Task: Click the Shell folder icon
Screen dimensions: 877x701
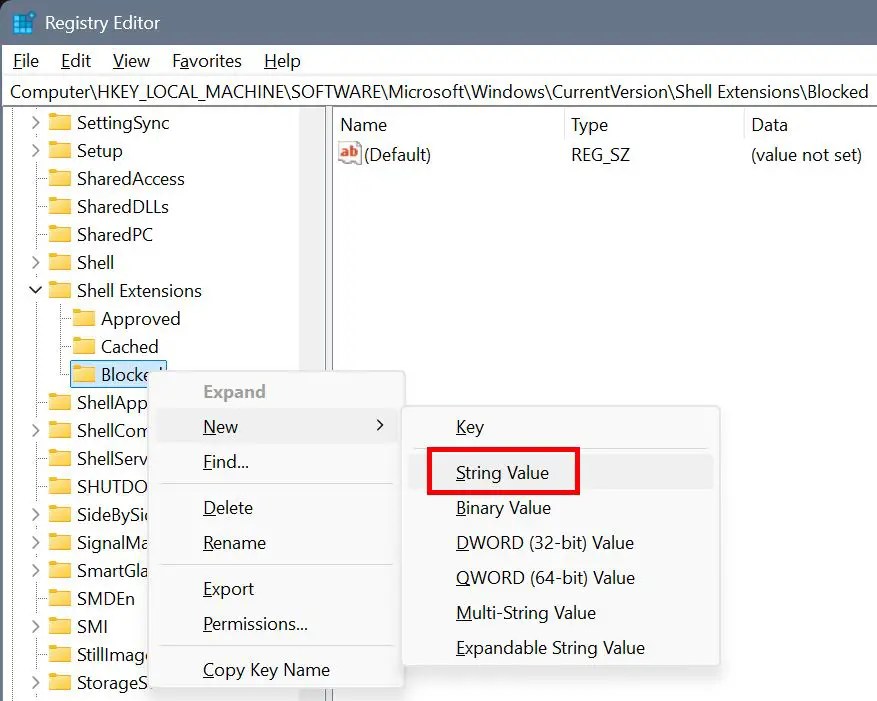Action: 60,262
